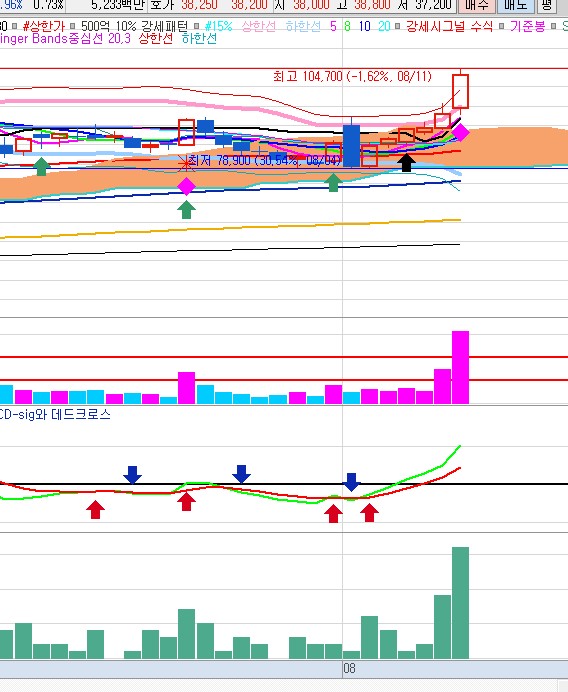Click the green up arrow under magenta diamond

point(186,209)
